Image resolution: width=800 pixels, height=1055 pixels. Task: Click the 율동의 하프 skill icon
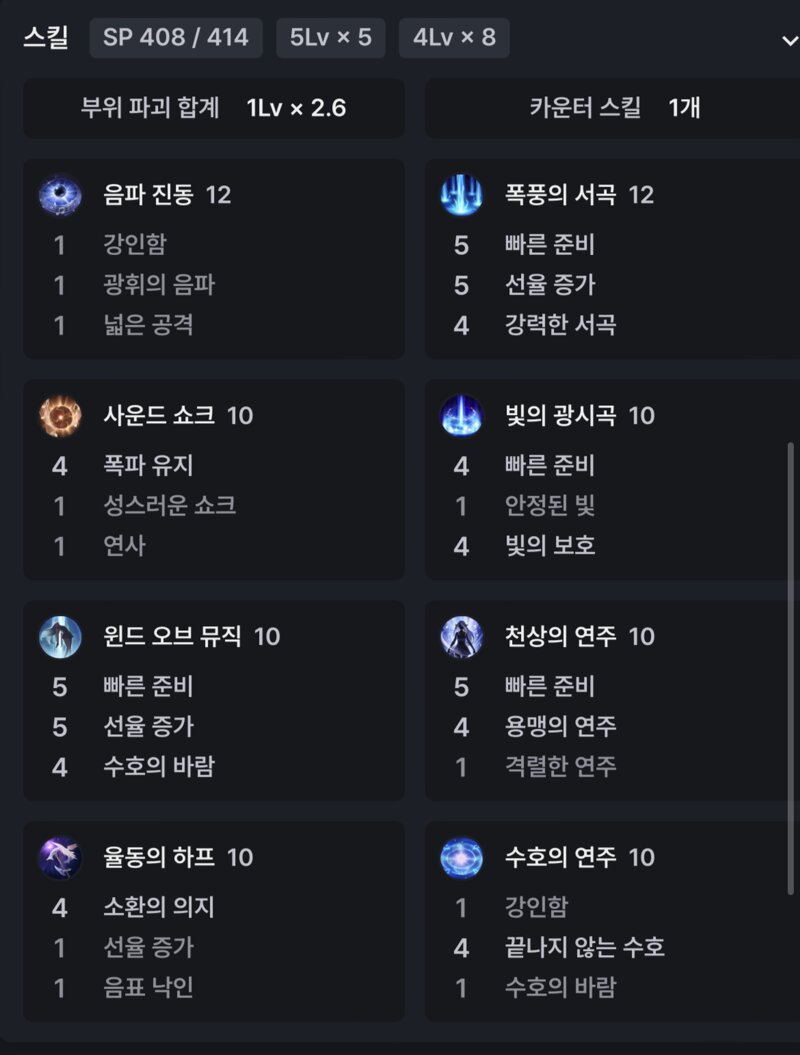61,858
